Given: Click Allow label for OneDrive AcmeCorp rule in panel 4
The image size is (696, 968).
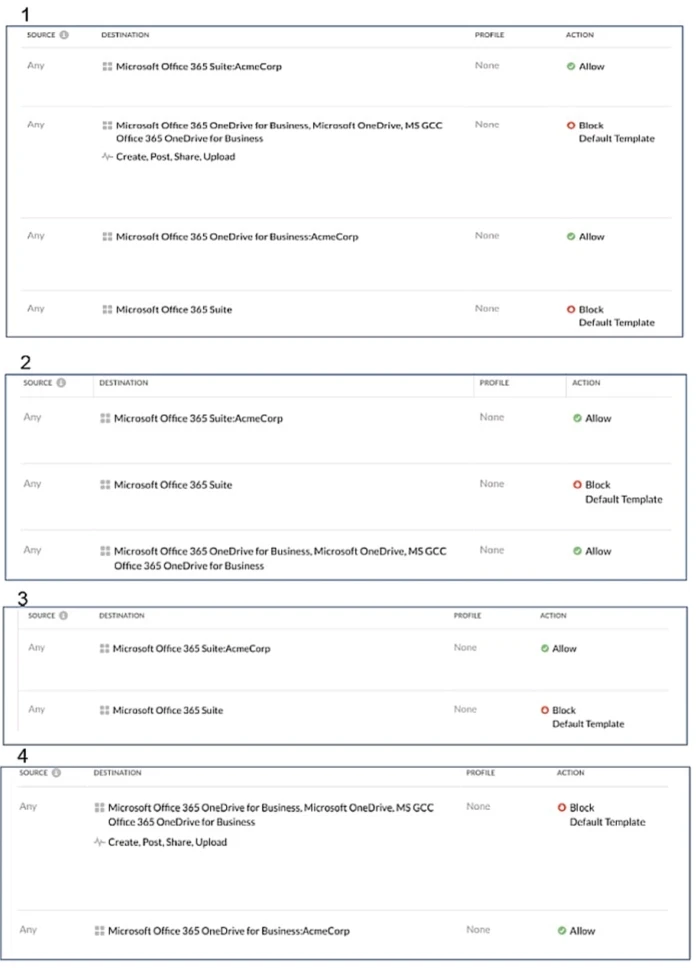Looking at the screenshot, I should (x=582, y=931).
